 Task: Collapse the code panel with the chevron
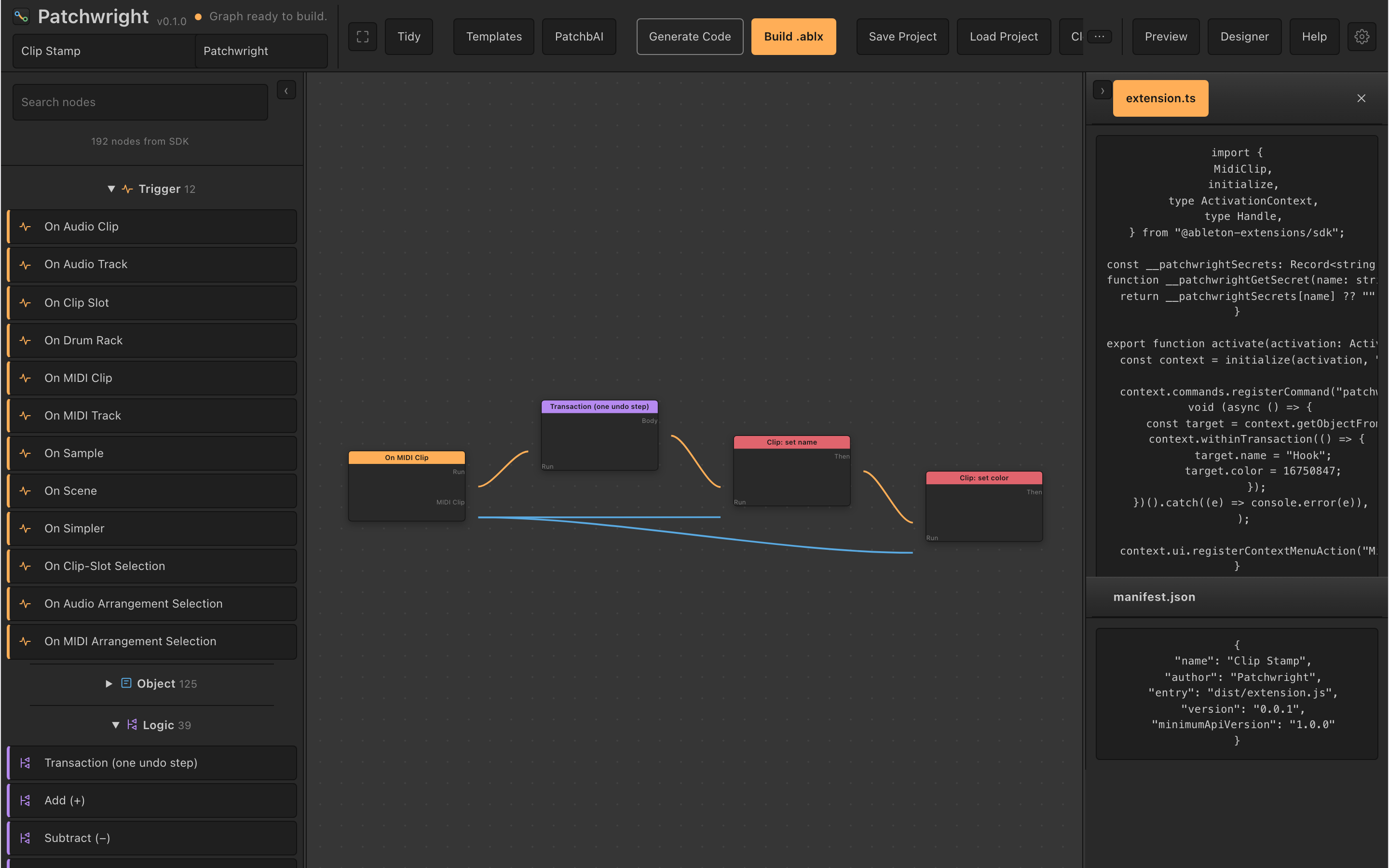[1102, 90]
